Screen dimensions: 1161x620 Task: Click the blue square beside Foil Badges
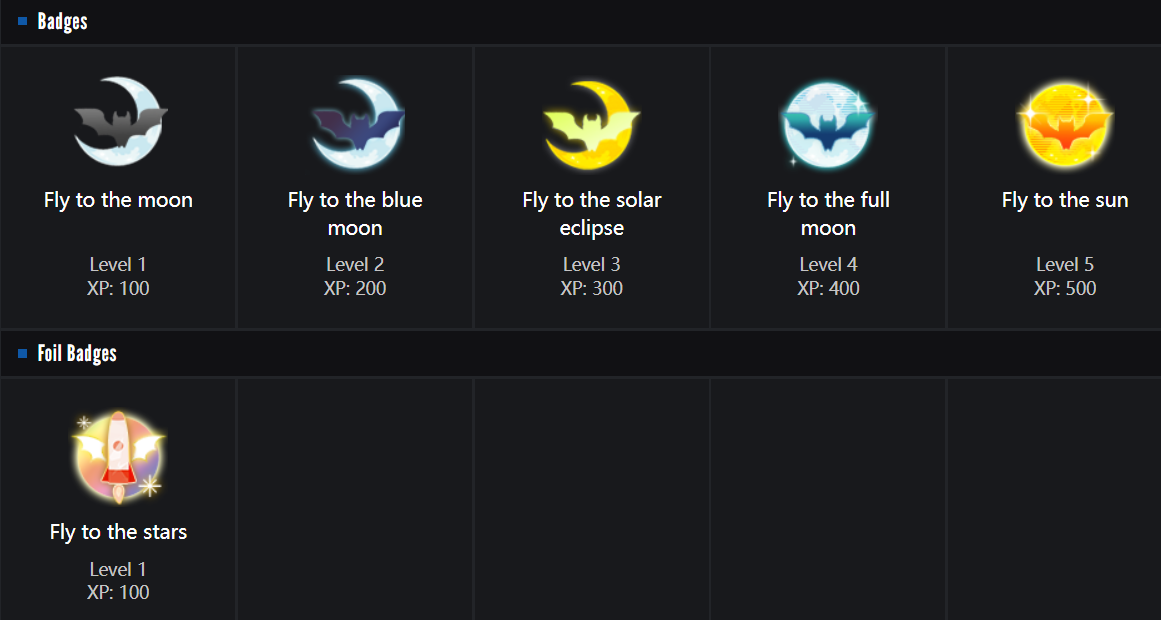22,353
